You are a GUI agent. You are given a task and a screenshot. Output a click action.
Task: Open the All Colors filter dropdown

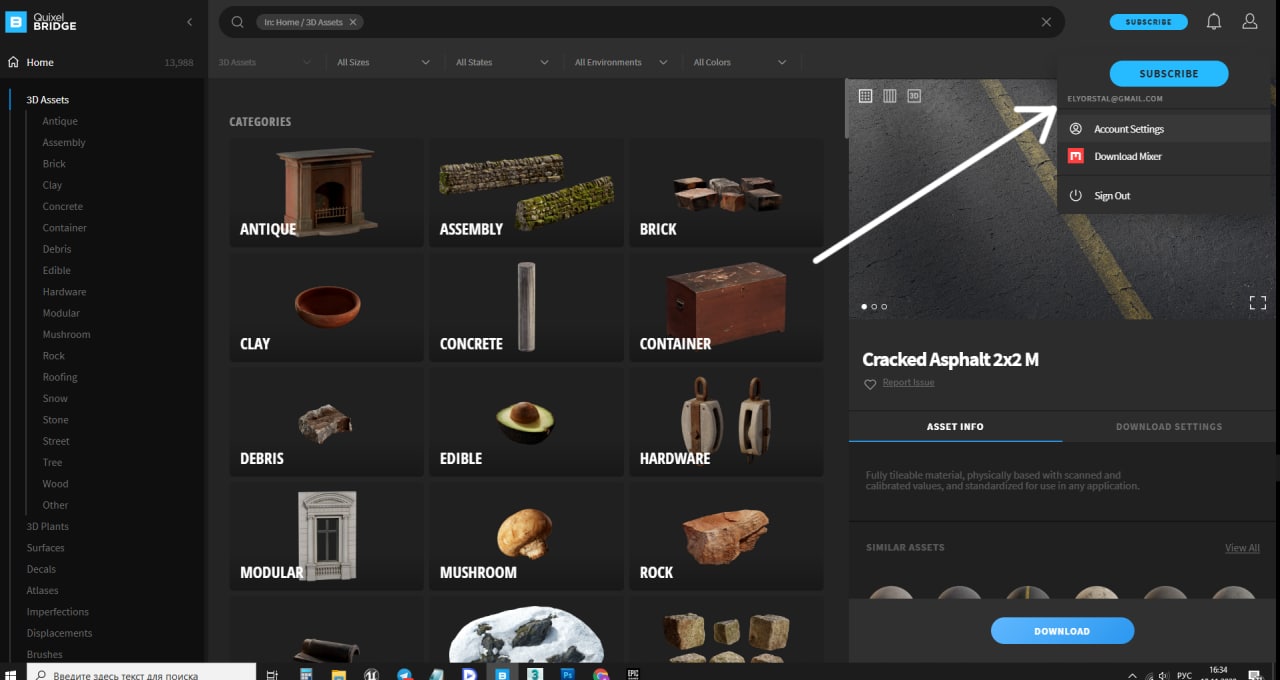(x=740, y=62)
